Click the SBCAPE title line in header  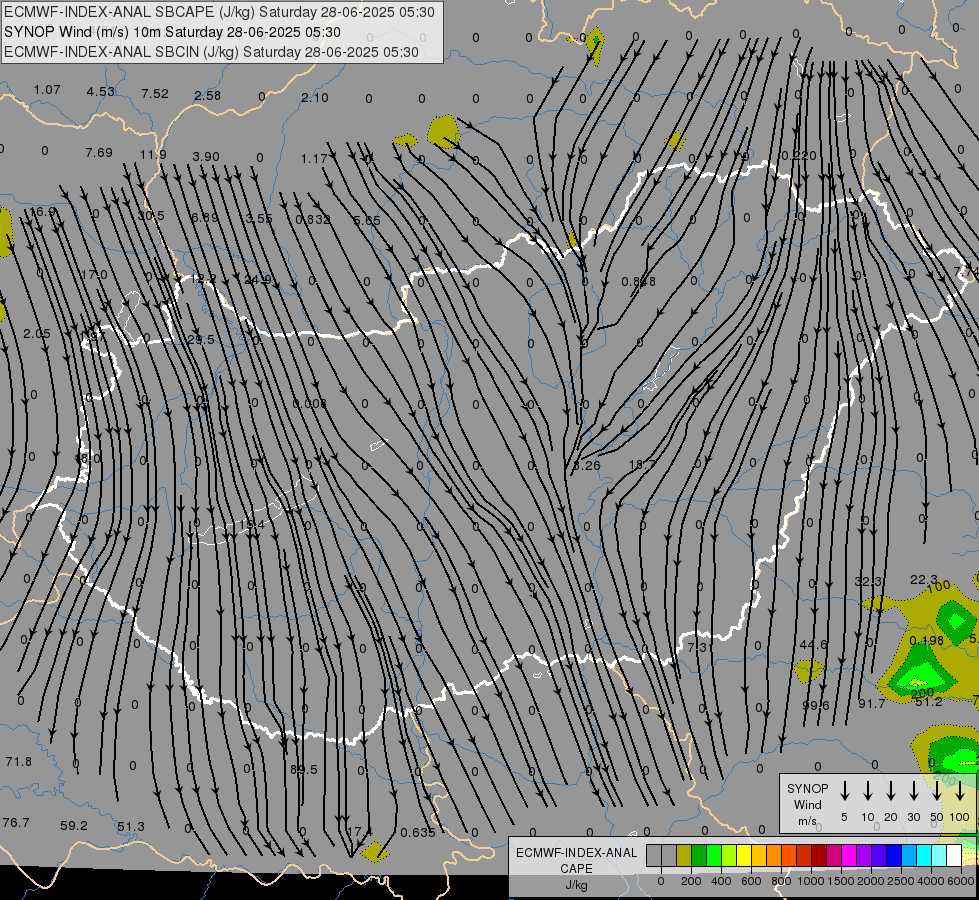point(219,12)
